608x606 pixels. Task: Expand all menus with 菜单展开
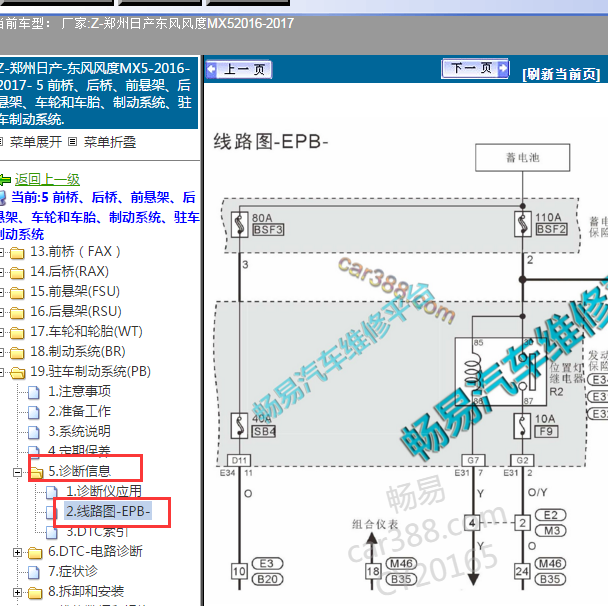click(36, 142)
